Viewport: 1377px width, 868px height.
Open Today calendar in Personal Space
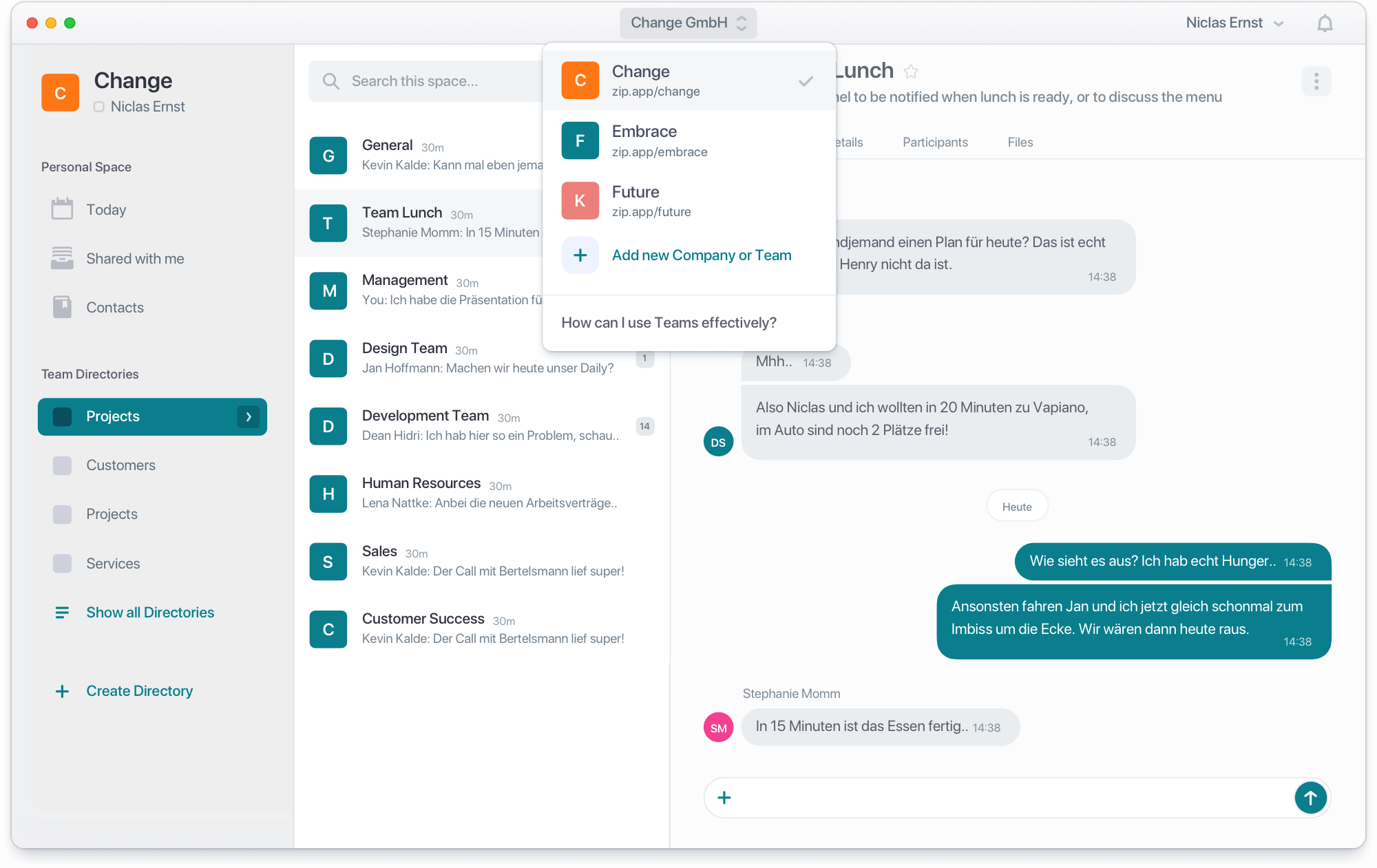point(105,210)
